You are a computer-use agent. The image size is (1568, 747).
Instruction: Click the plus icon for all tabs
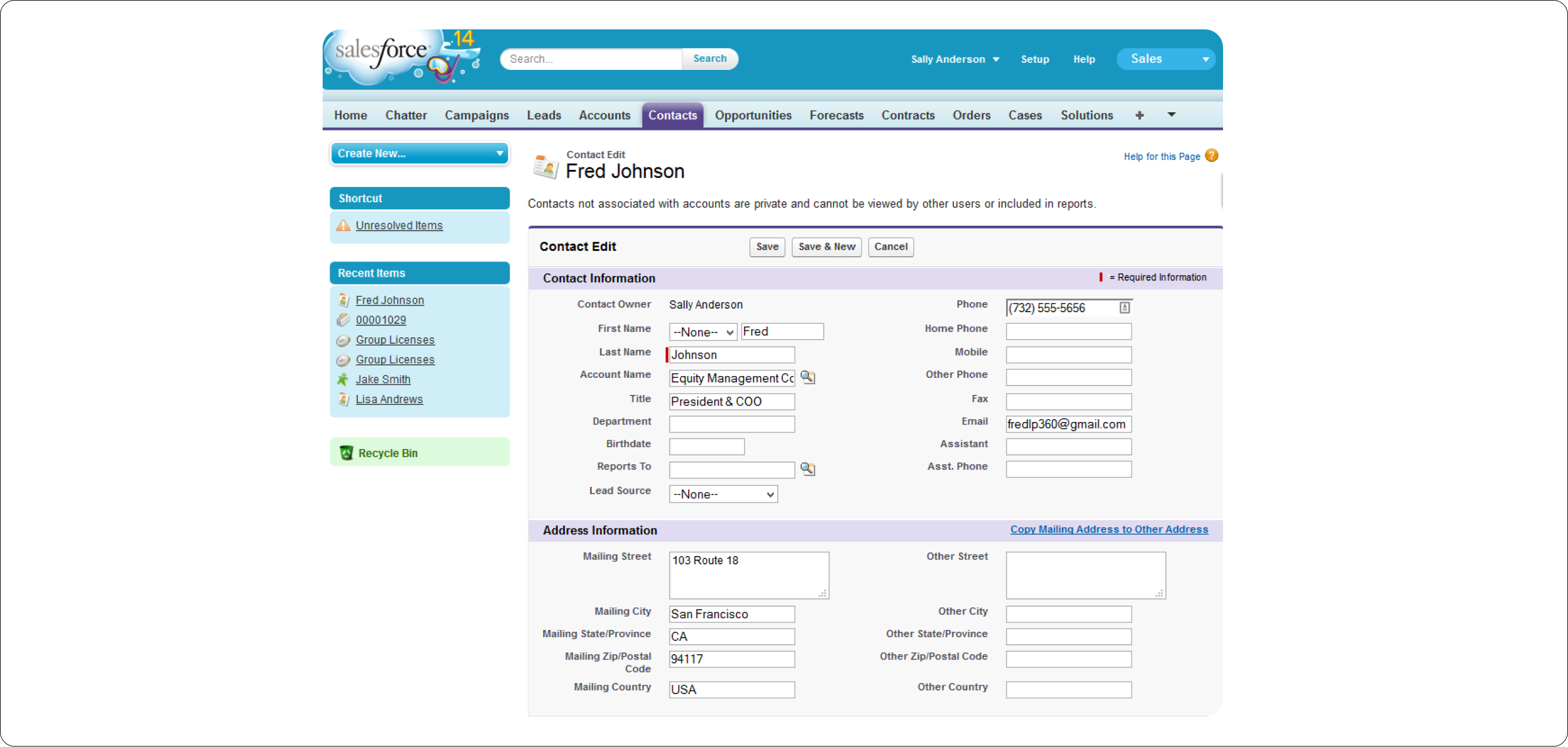point(1140,115)
